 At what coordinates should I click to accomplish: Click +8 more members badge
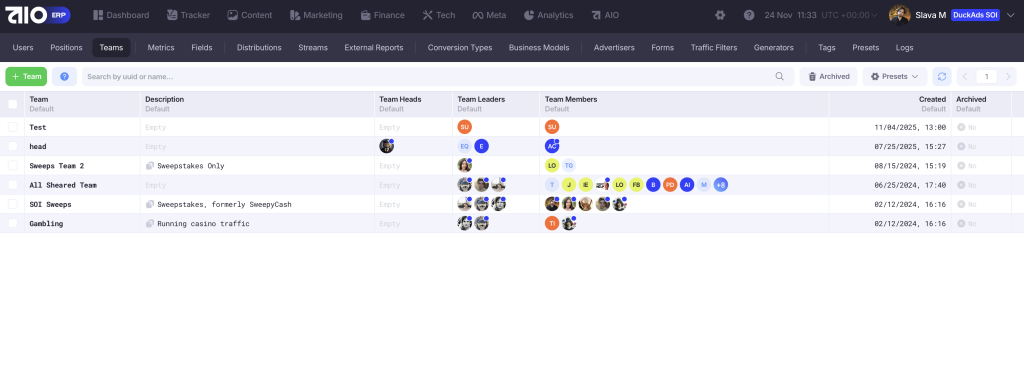(720, 185)
